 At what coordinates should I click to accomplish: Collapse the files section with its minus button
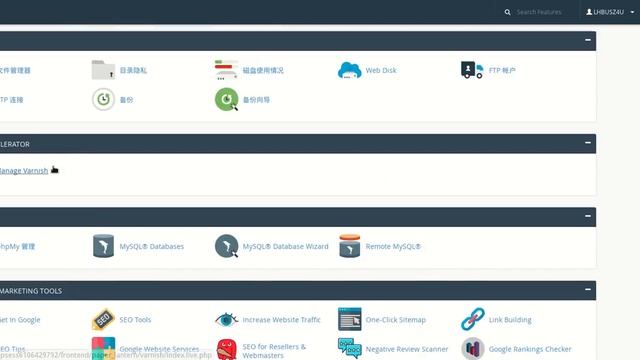tap(588, 40)
